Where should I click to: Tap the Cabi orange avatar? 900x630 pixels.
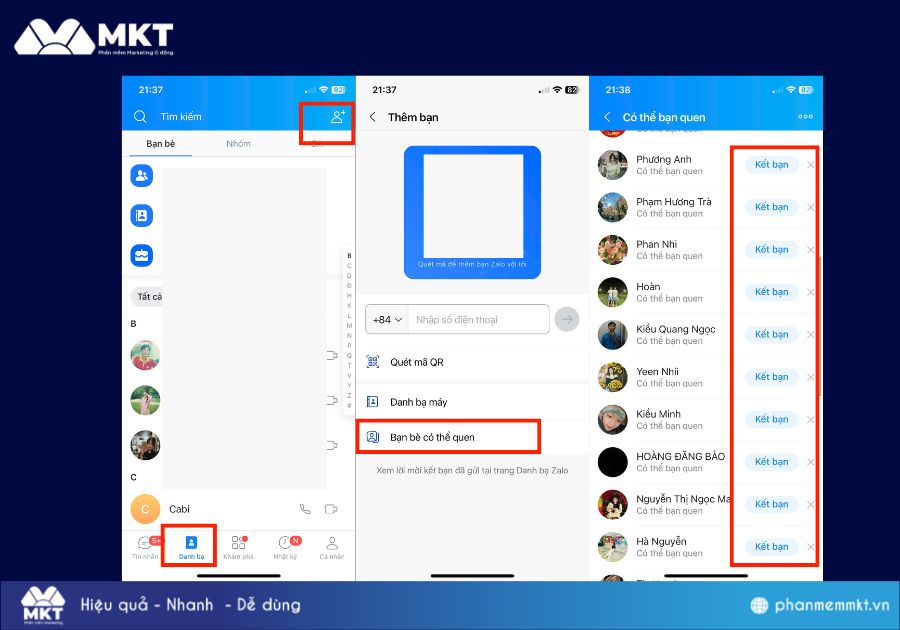(x=145, y=509)
